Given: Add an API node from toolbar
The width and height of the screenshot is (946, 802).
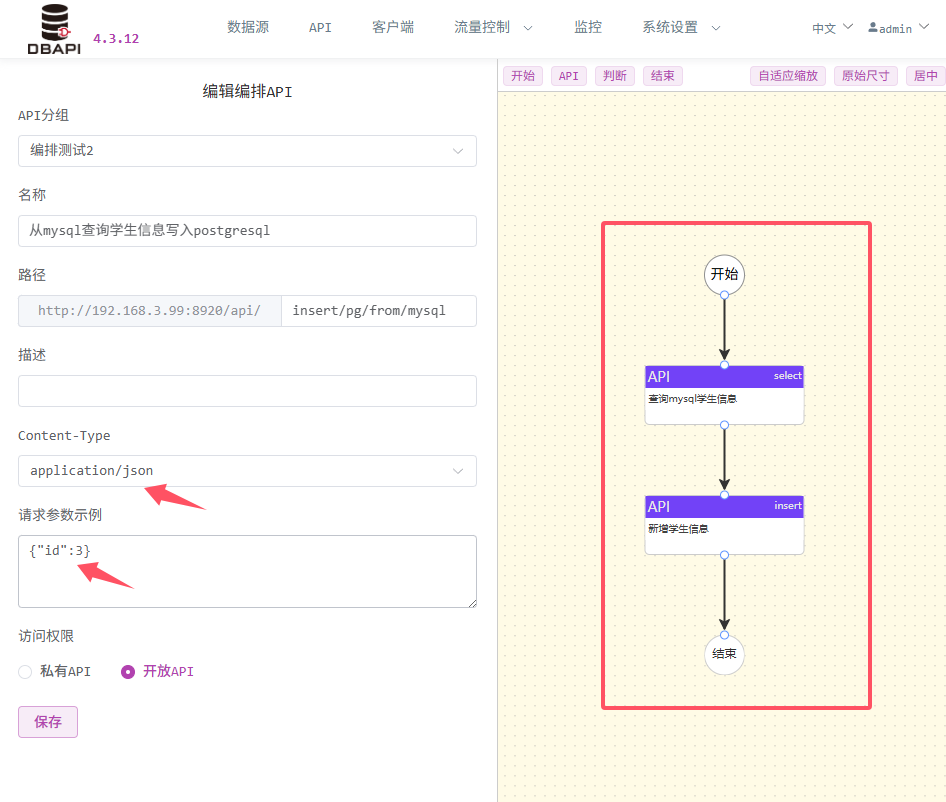Looking at the screenshot, I should pyautogui.click(x=568, y=76).
